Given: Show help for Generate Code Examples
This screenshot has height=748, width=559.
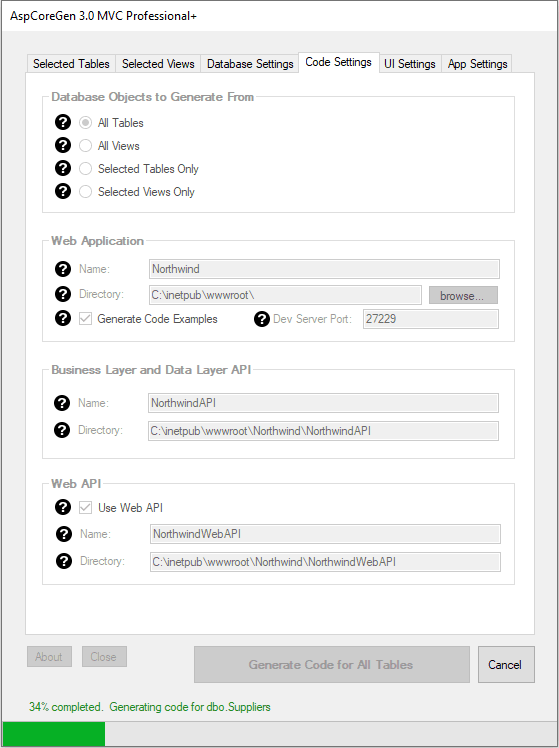Looking at the screenshot, I should click(62, 318).
